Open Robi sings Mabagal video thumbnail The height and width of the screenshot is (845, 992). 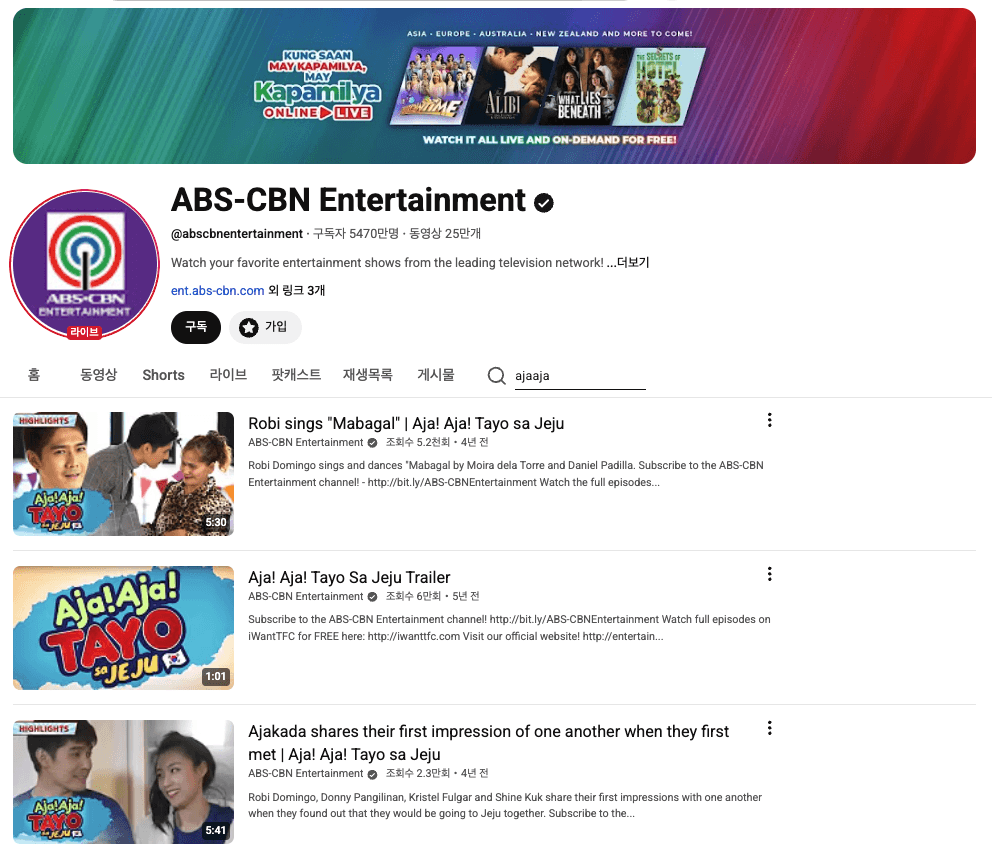123,474
